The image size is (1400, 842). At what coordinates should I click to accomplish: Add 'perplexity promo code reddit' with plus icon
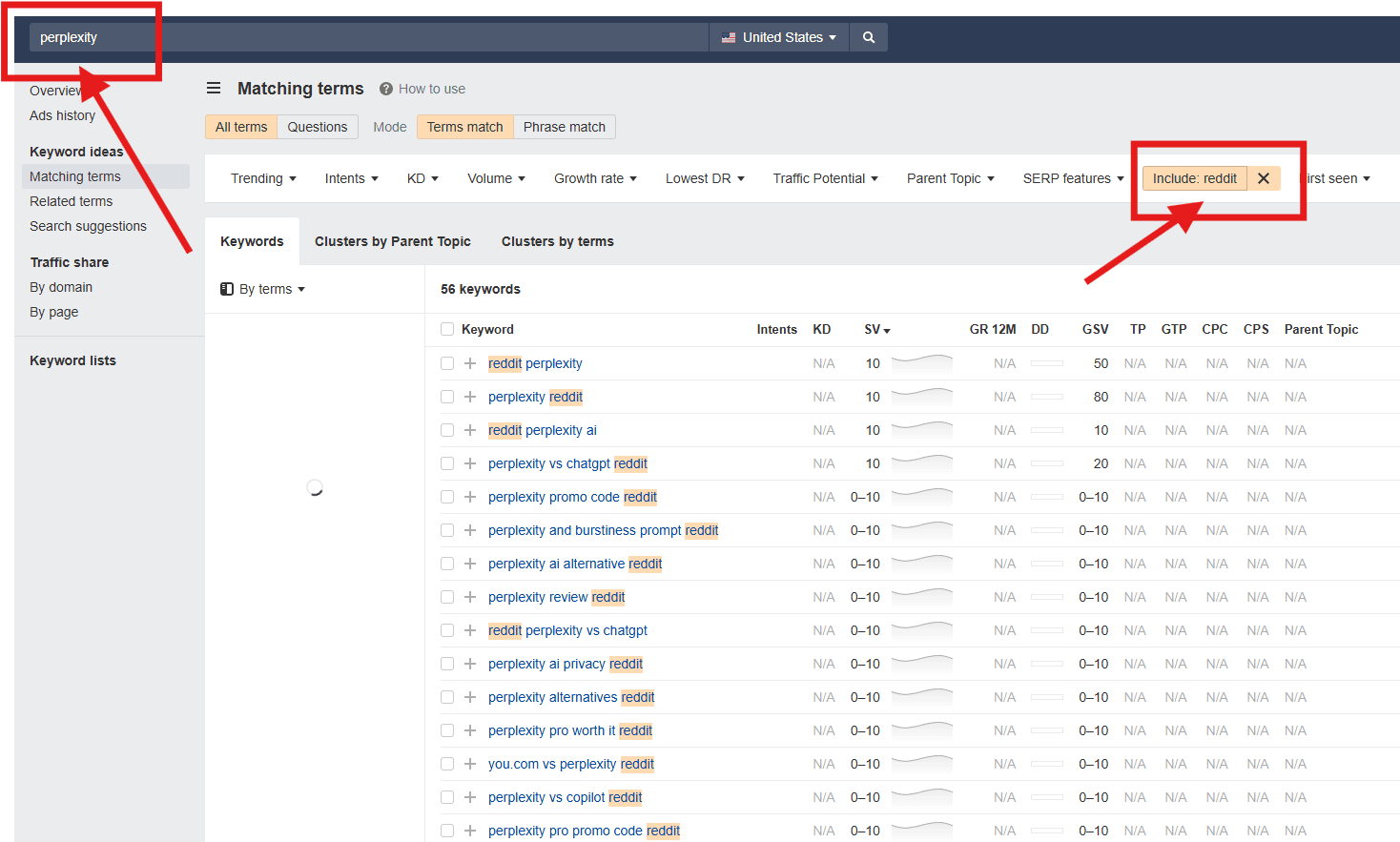[470, 497]
